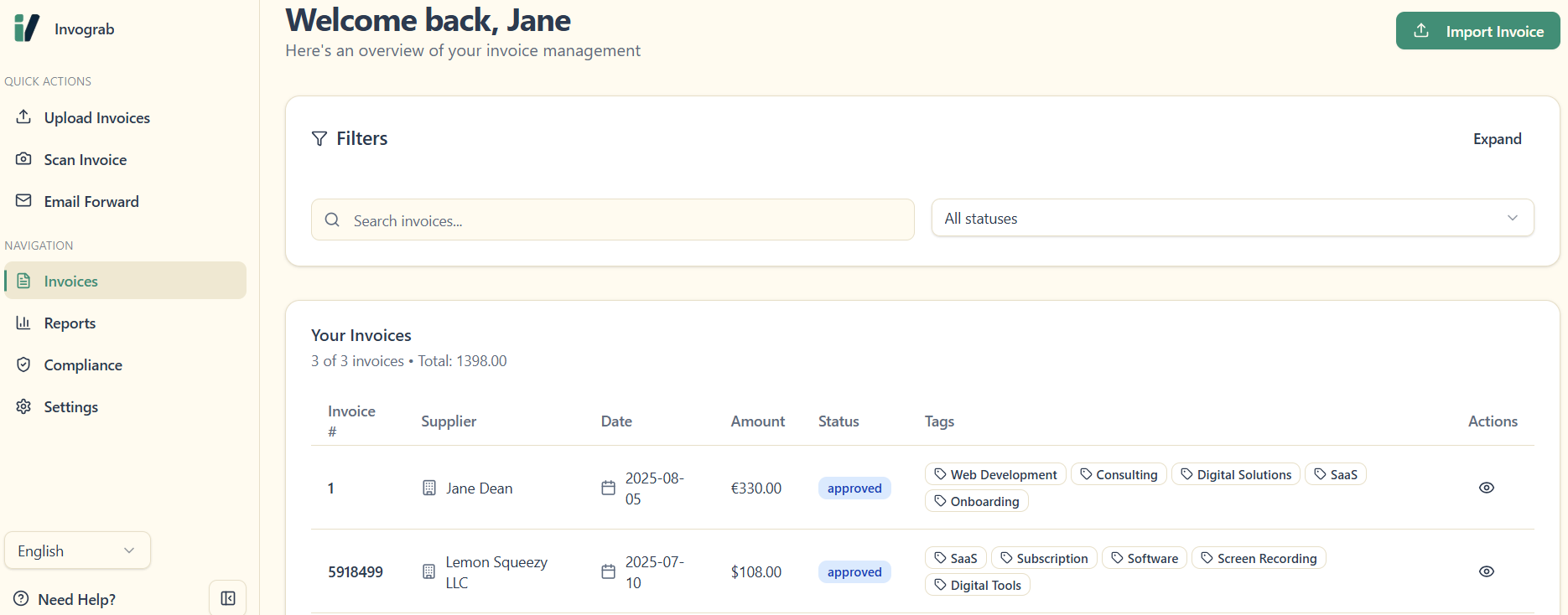Collapse the sidebar with the panel icon

point(227,598)
